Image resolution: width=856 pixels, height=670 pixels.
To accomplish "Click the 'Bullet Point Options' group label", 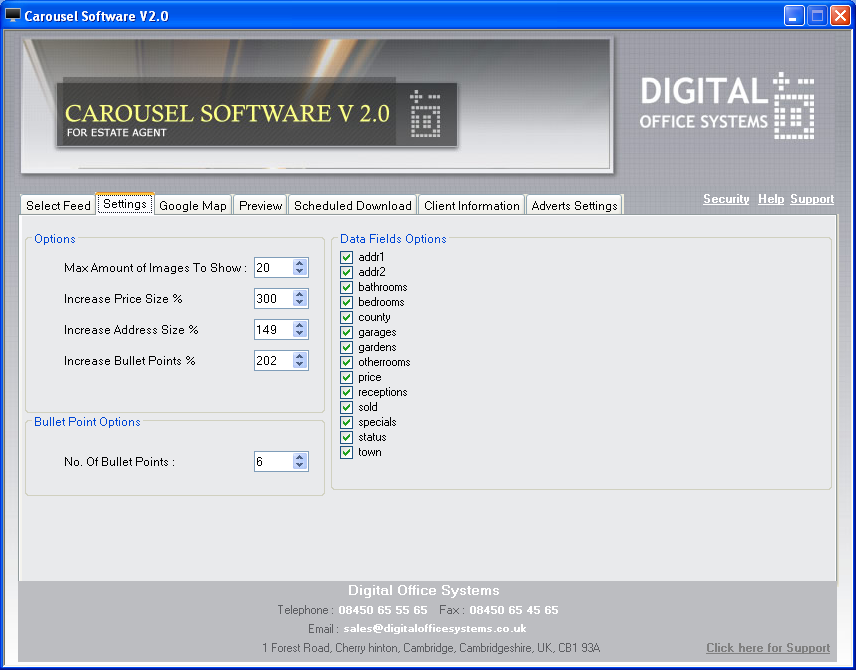I will click(87, 422).
